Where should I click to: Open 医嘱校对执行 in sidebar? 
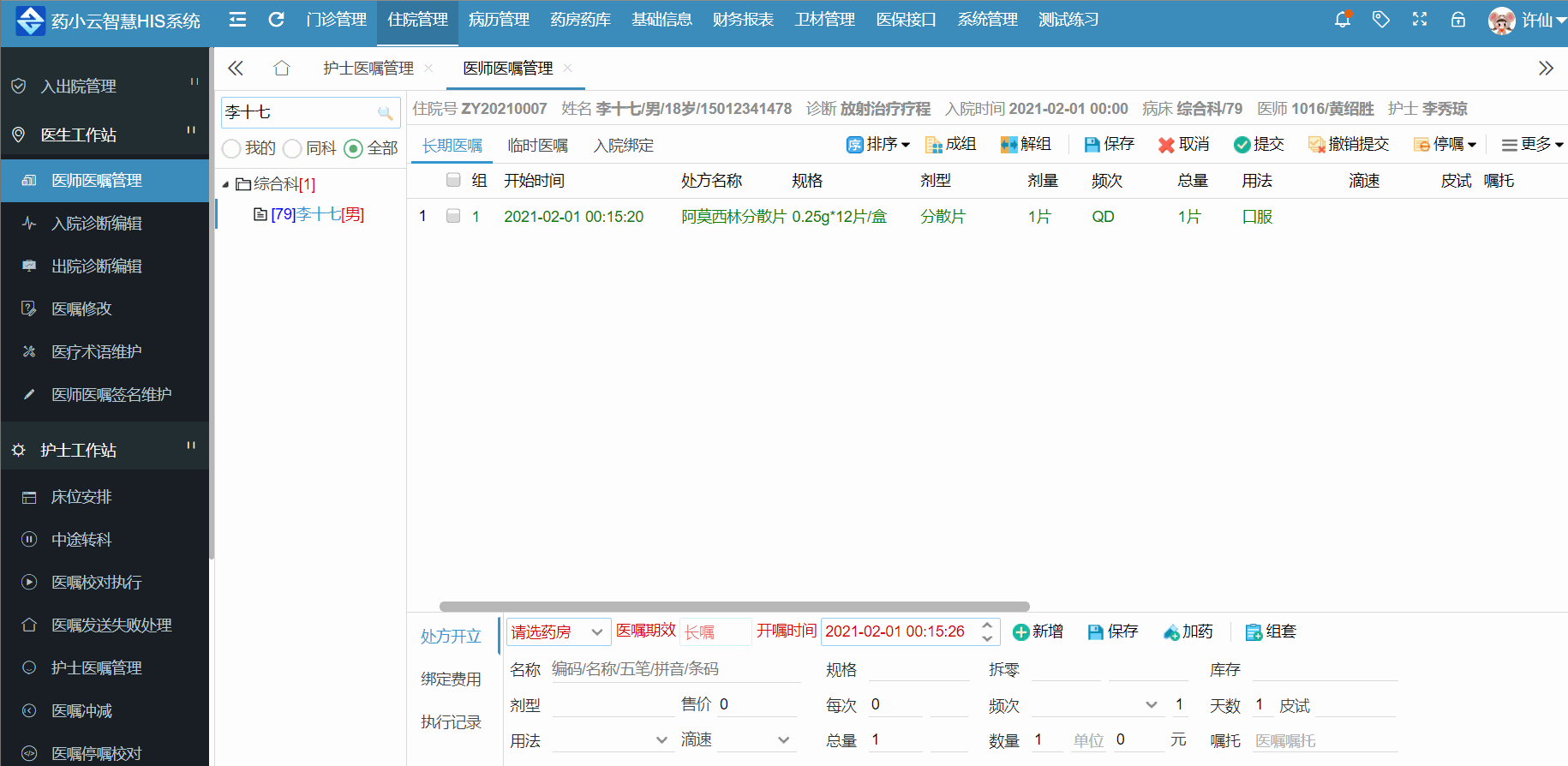pos(105,583)
